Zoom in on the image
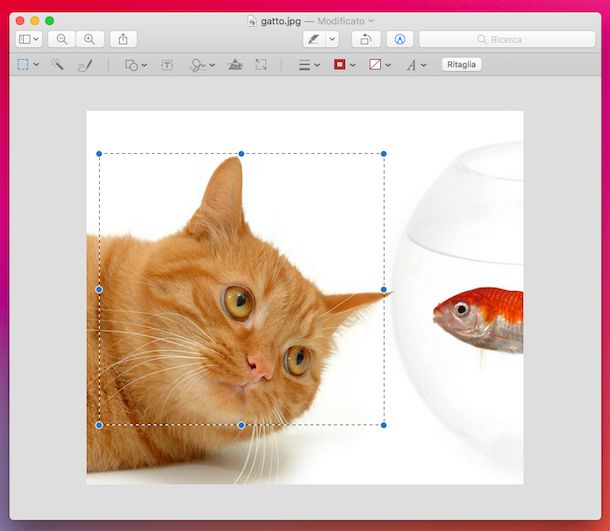This screenshot has width=610, height=531. tap(90, 39)
